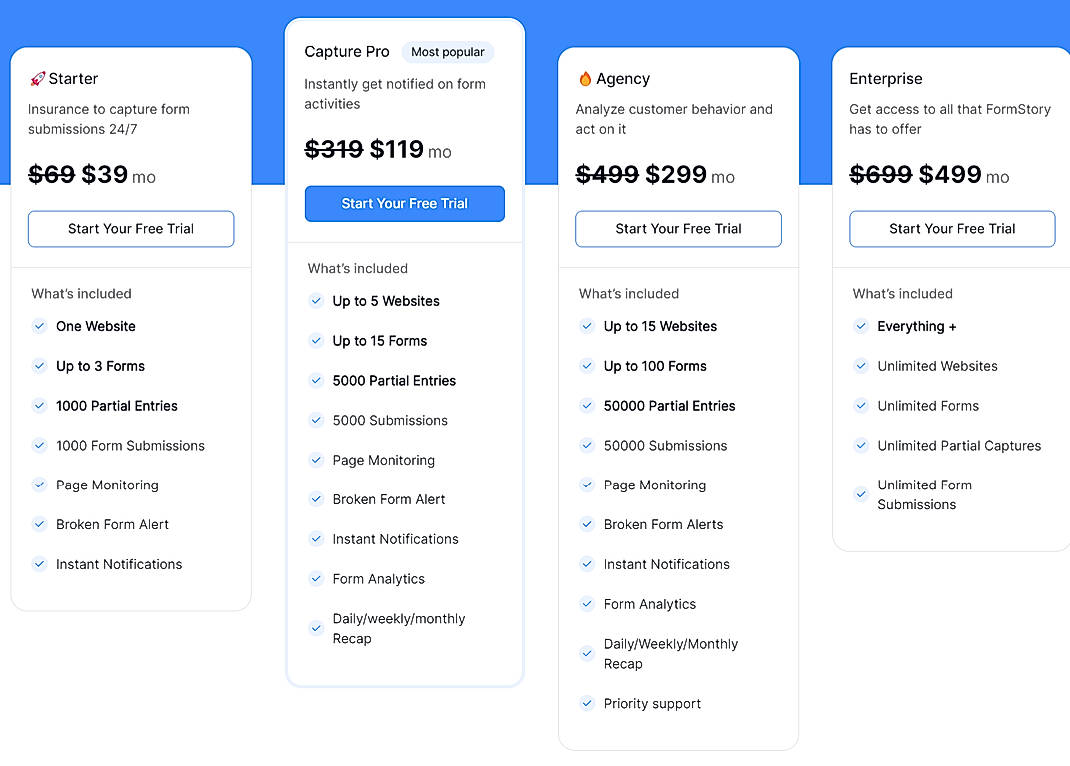Click the Capture Pro plan title

tap(346, 51)
